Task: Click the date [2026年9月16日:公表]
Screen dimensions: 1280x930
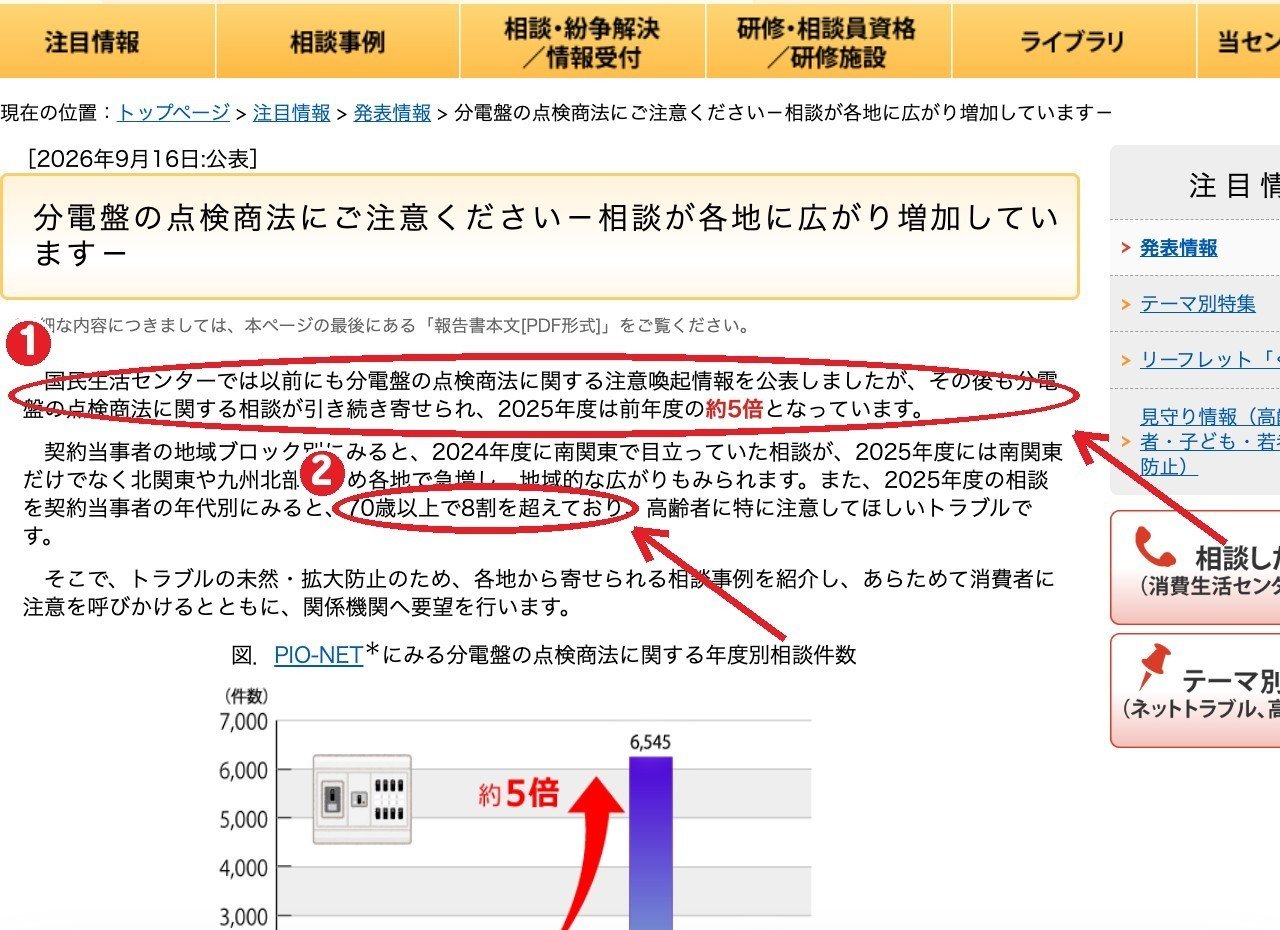Action: [142, 159]
